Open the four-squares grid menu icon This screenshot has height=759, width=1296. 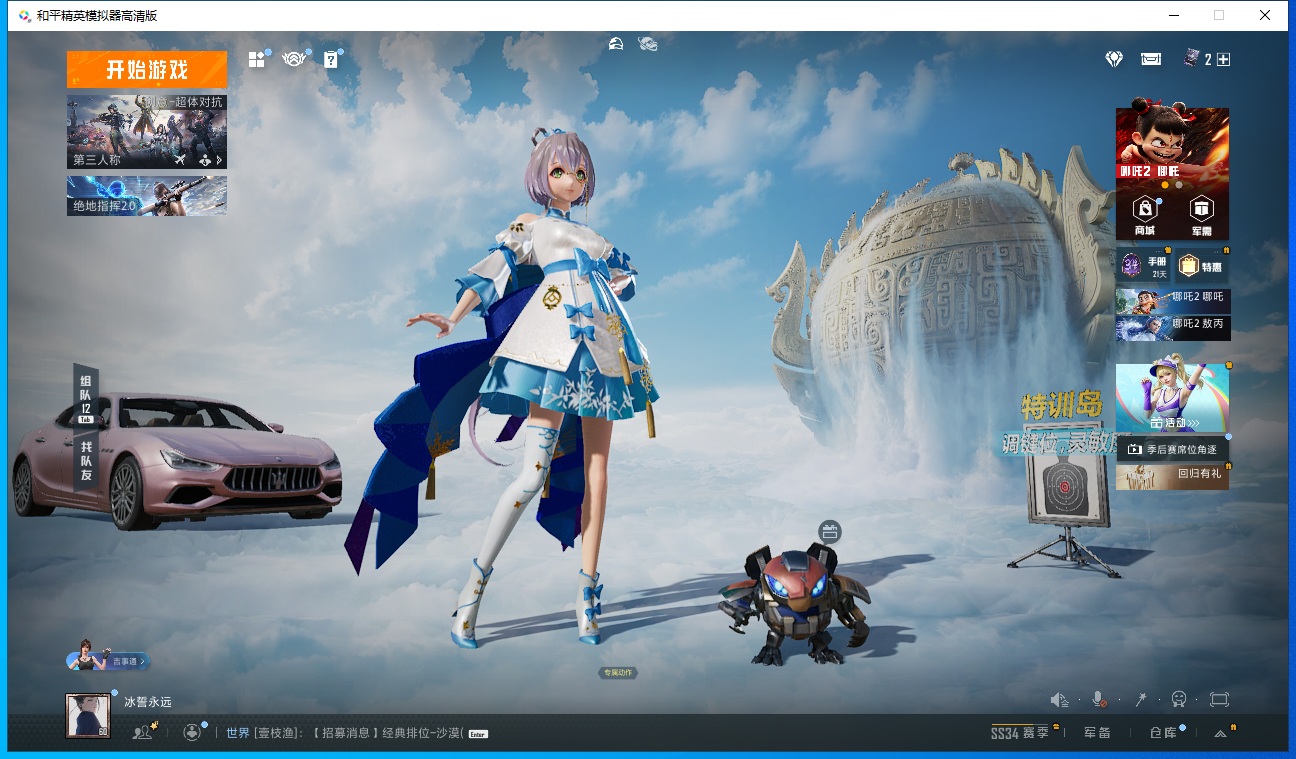(x=257, y=60)
